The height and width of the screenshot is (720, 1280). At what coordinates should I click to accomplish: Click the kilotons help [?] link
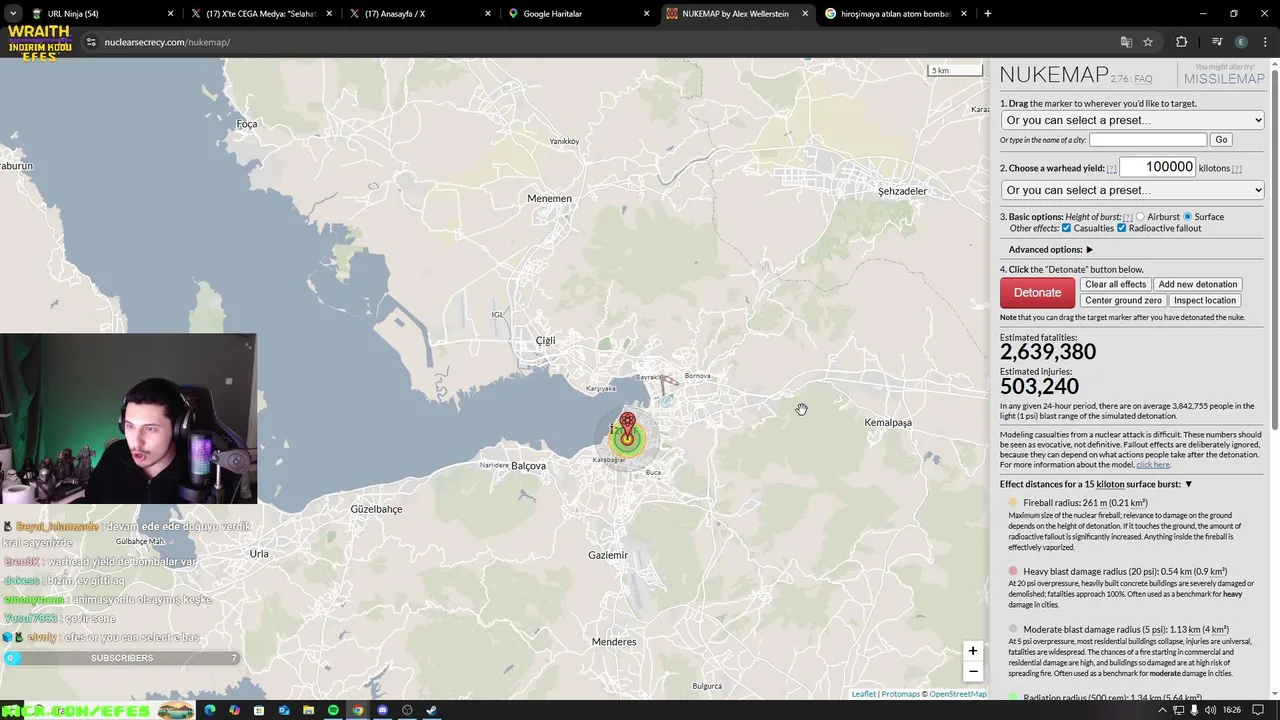[x=1237, y=169]
